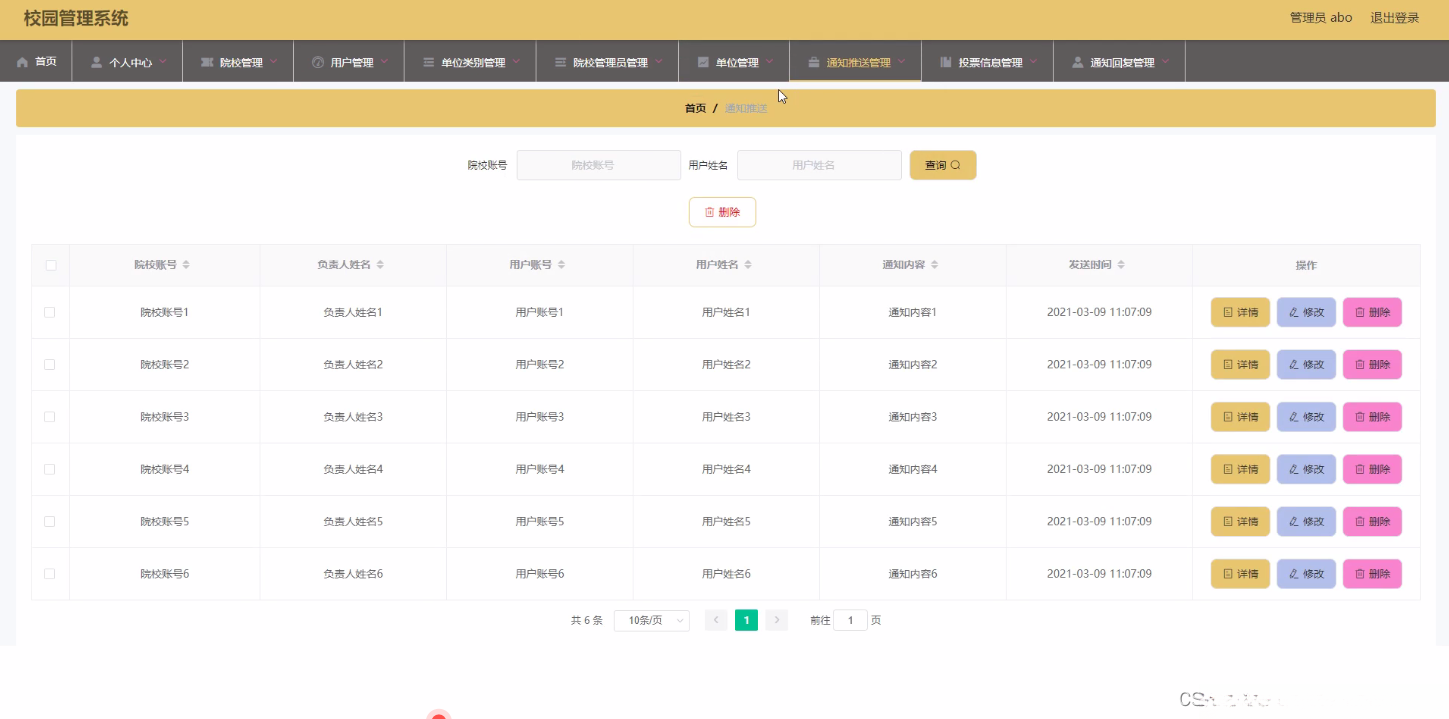This screenshot has width=1449, height=719.
Task: Open 详情 for row 院校账号4
Action: tap(1240, 469)
